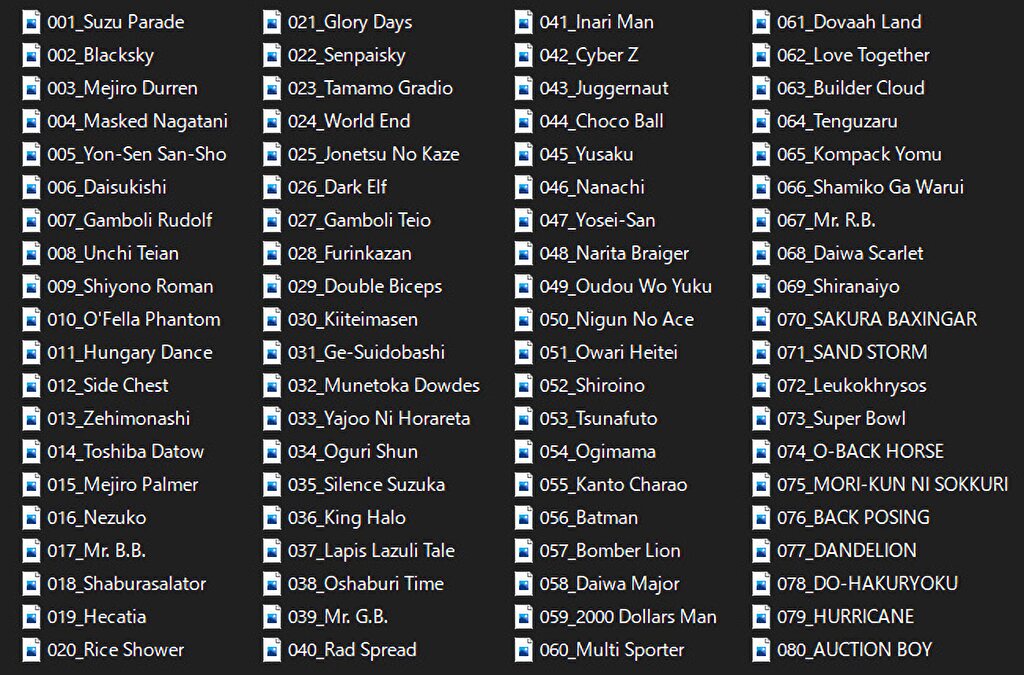Click the icon of 019_Hecatia
Screen dimensions: 1024x675
pos(31,618)
